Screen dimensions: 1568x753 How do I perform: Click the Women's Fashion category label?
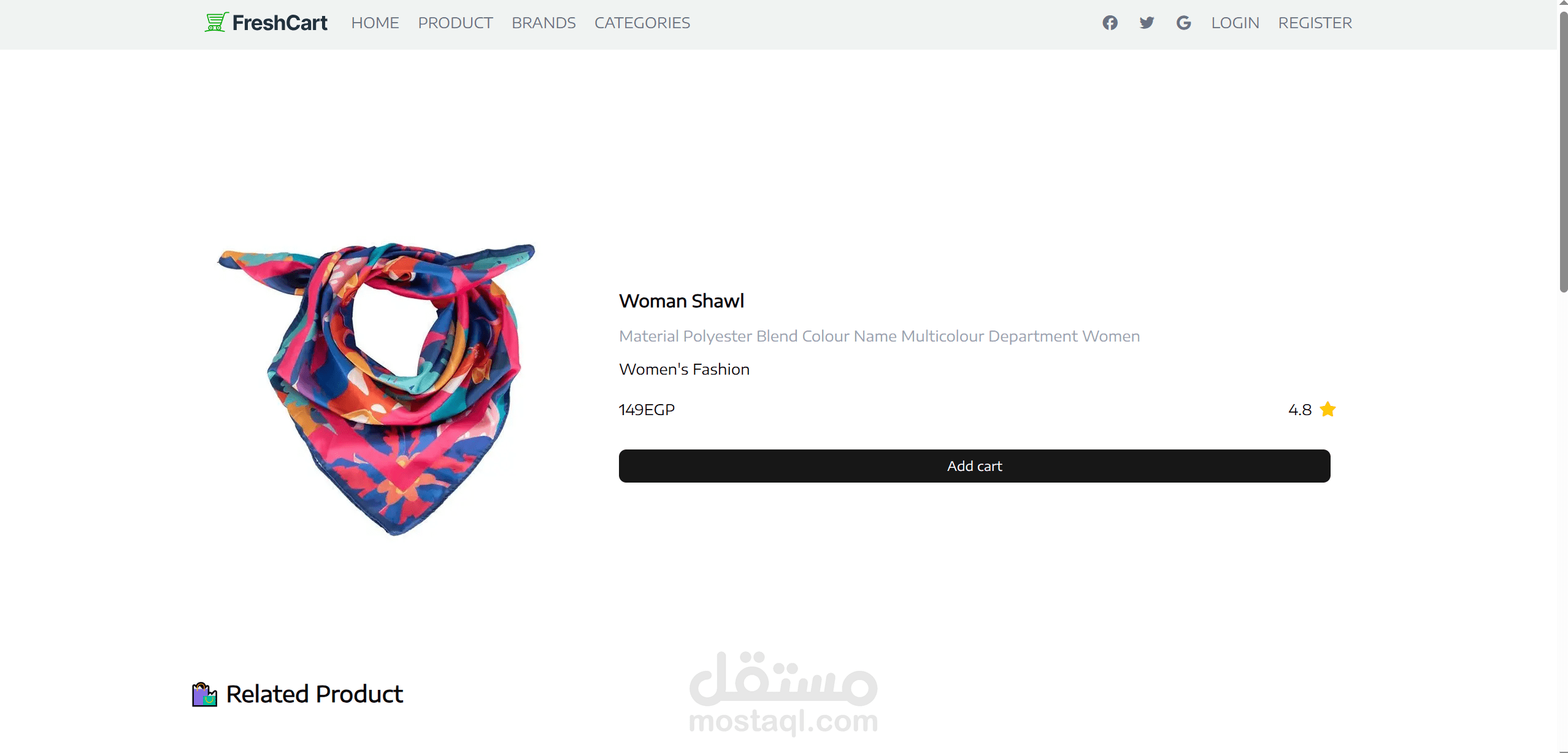684,369
